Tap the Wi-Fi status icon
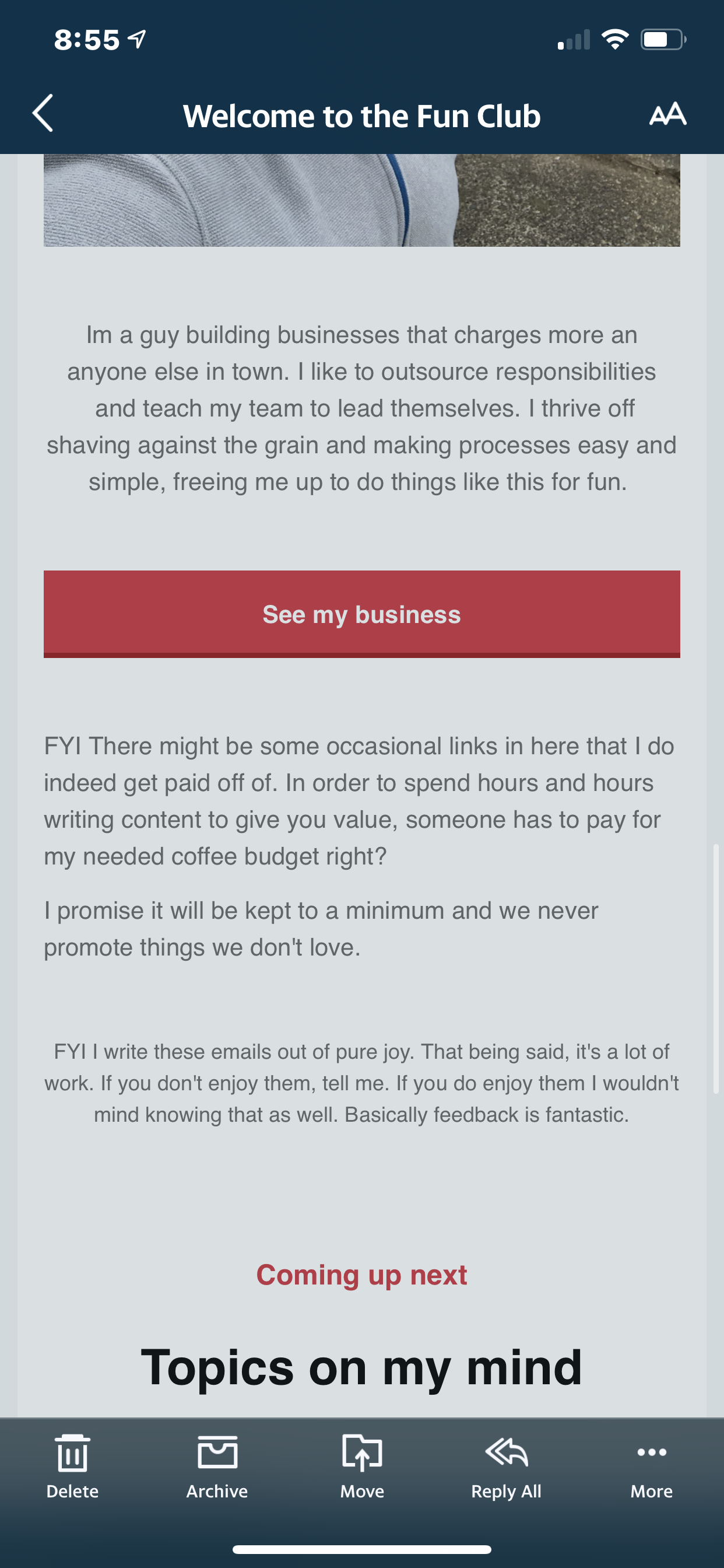Image resolution: width=724 pixels, height=1568 pixels. pyautogui.click(x=614, y=40)
